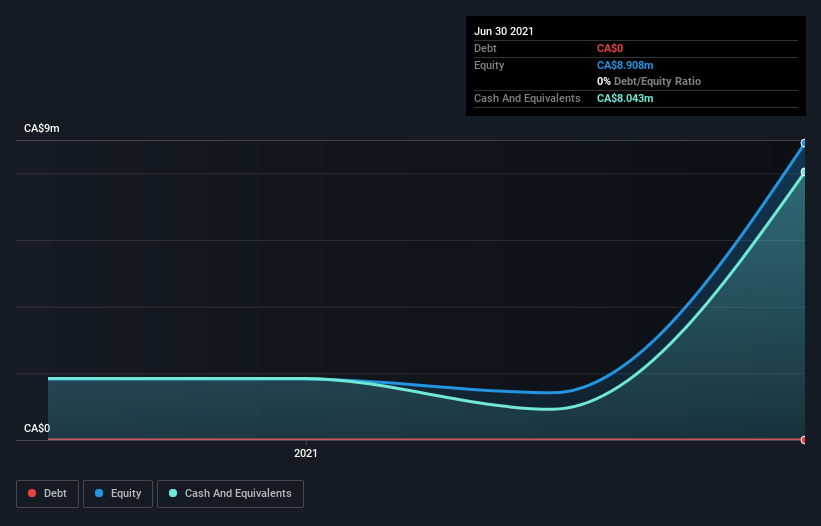This screenshot has height=526, width=821.
Task: Click the 2021 x-axis label
Action: pyautogui.click(x=306, y=453)
